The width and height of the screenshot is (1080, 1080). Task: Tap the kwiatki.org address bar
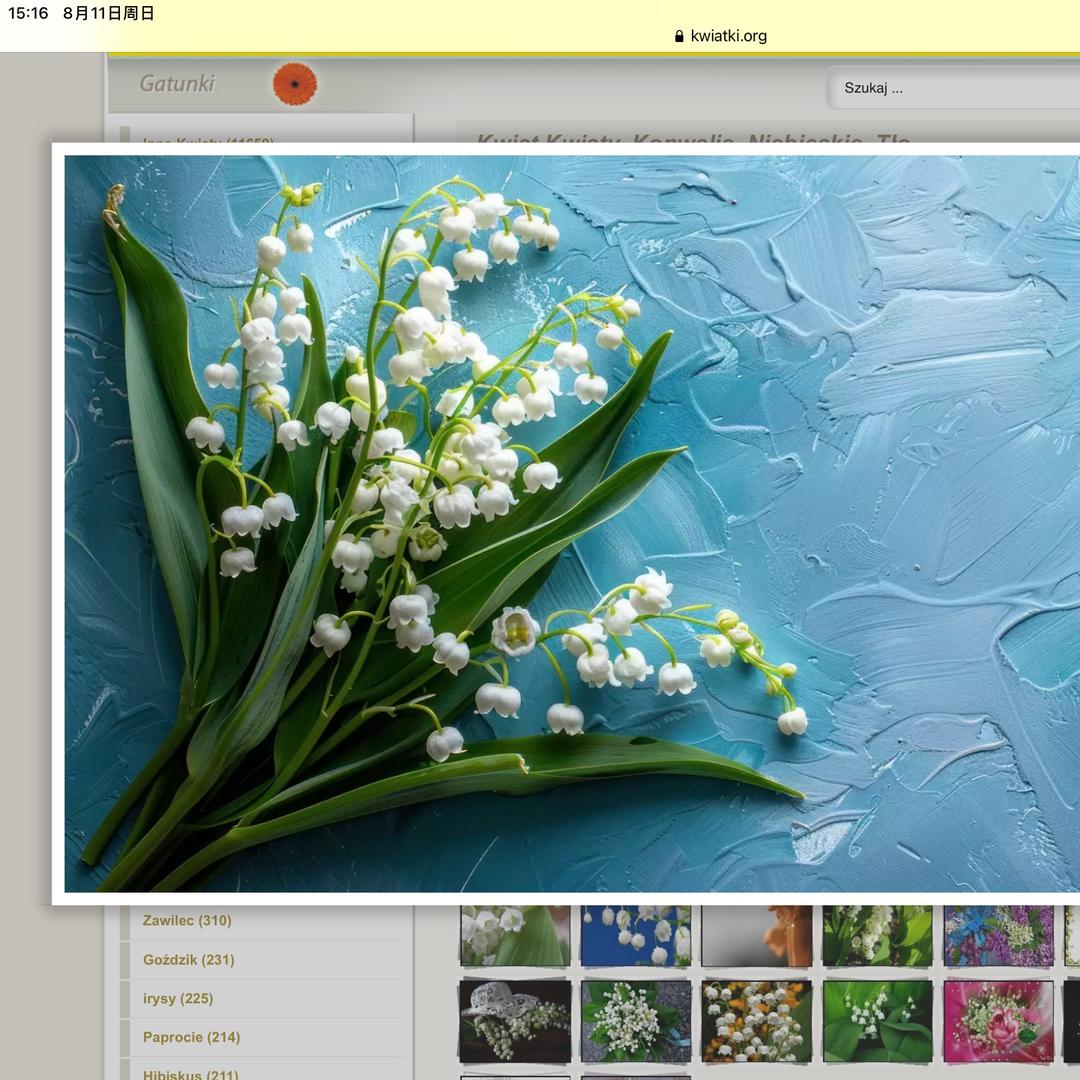point(720,36)
